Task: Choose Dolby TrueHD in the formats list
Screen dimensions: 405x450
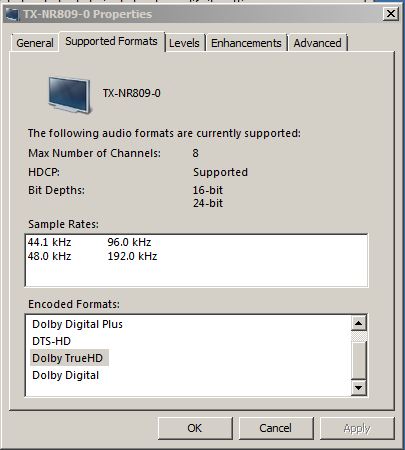Action: (x=68, y=358)
